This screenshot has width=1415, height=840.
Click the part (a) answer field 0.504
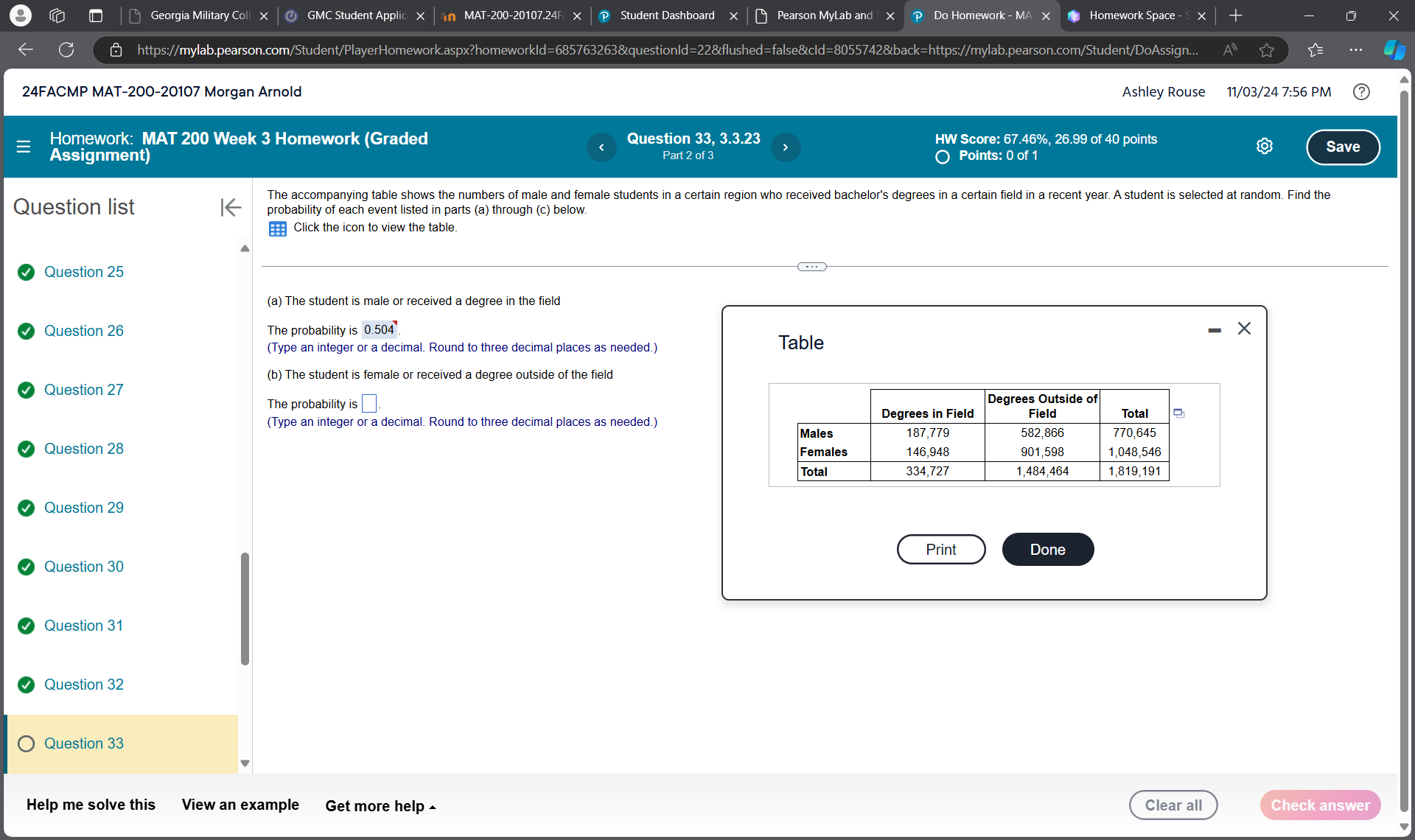tap(379, 329)
